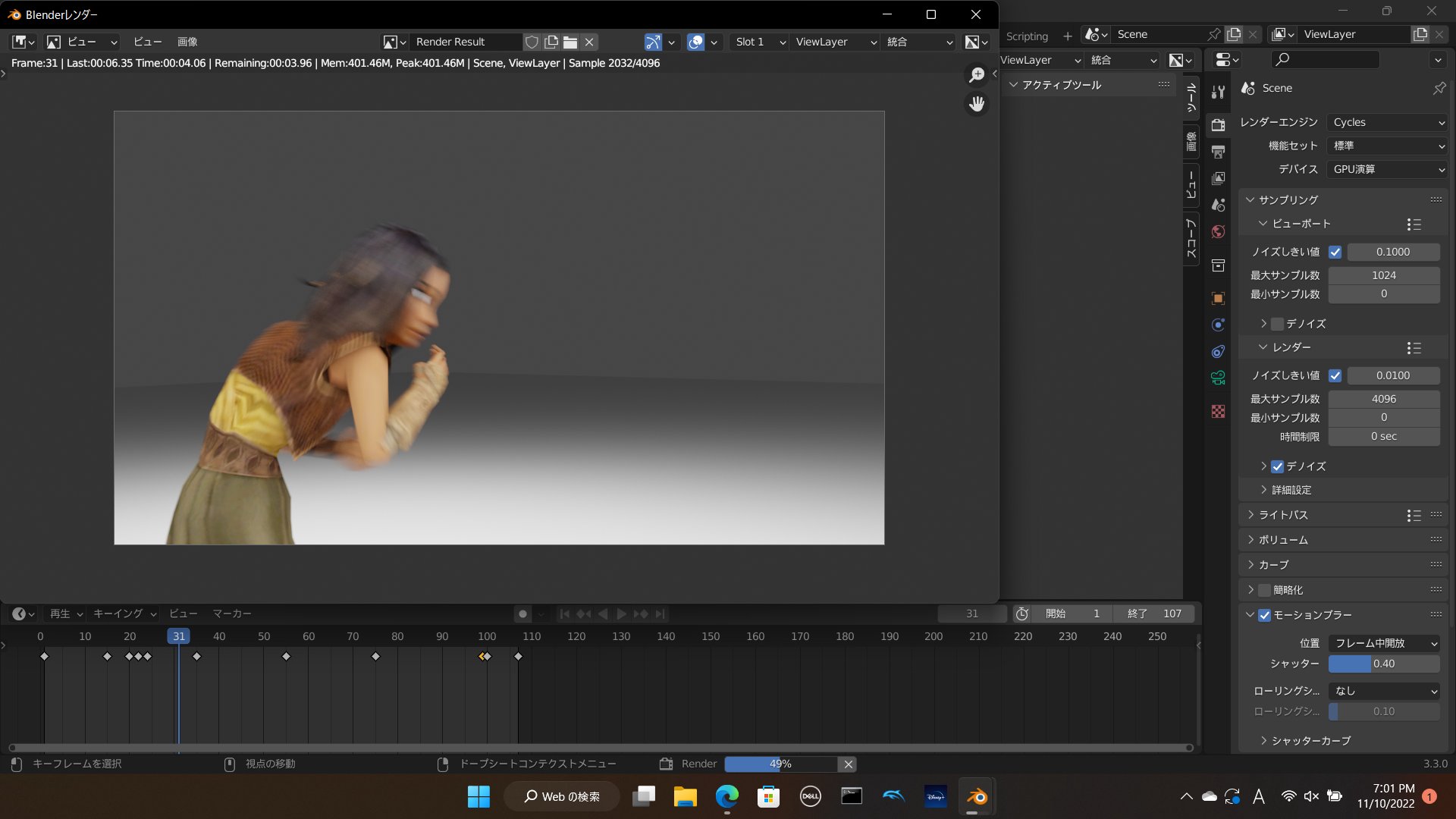Play the animation in the timeline
The image size is (1456, 819).
point(621,613)
